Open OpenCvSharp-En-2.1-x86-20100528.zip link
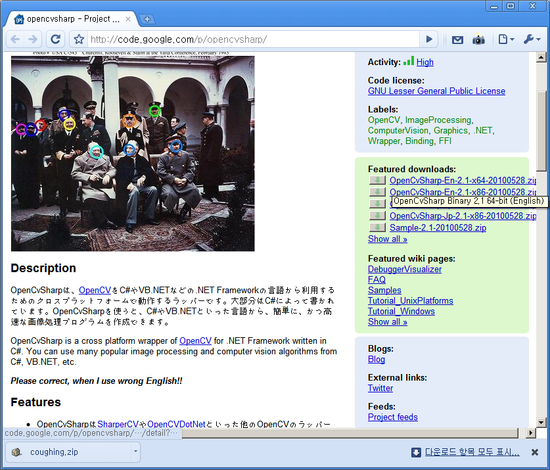 pyautogui.click(x=463, y=192)
